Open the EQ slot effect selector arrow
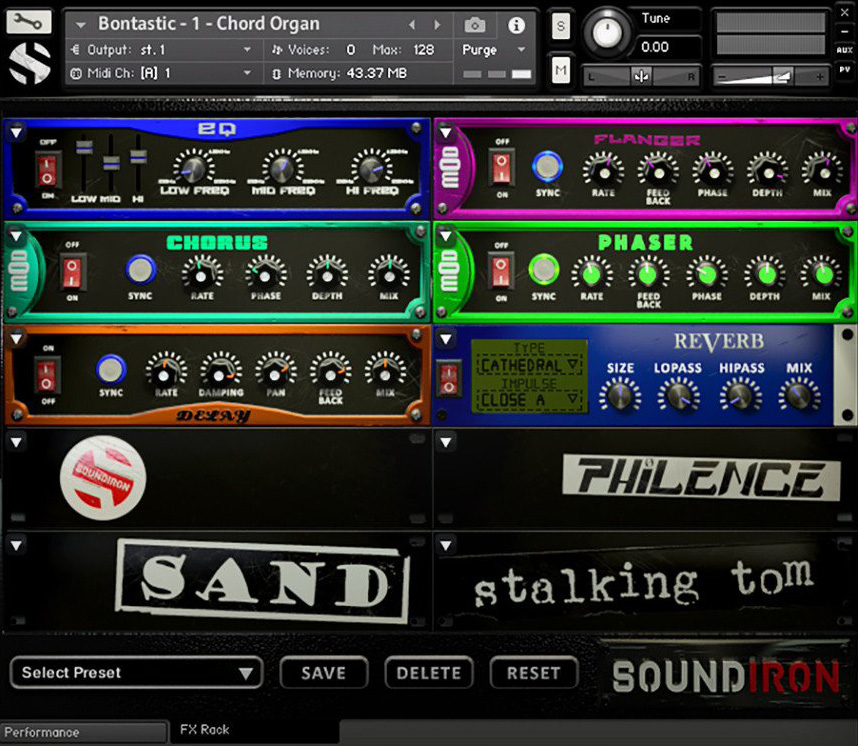Screen dimensions: 858x746 16,132
